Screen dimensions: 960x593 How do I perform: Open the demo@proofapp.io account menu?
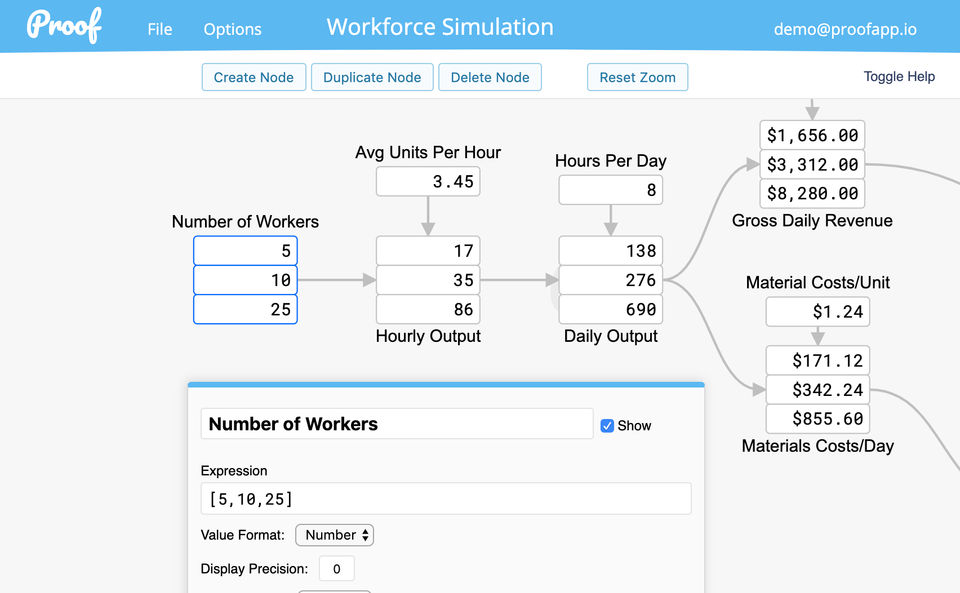845,29
